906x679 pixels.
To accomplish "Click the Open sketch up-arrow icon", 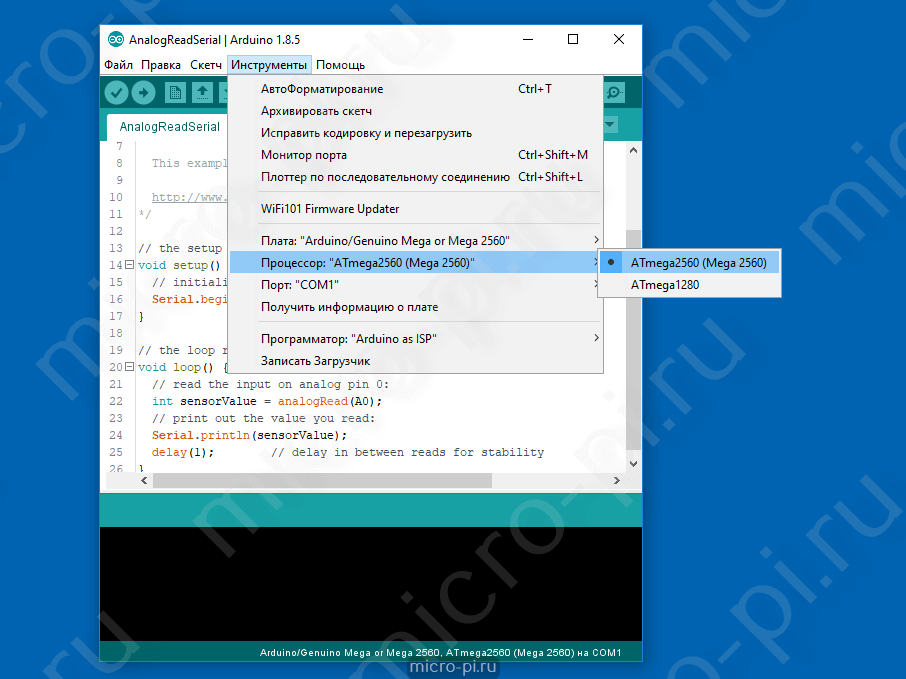I will pos(202,93).
